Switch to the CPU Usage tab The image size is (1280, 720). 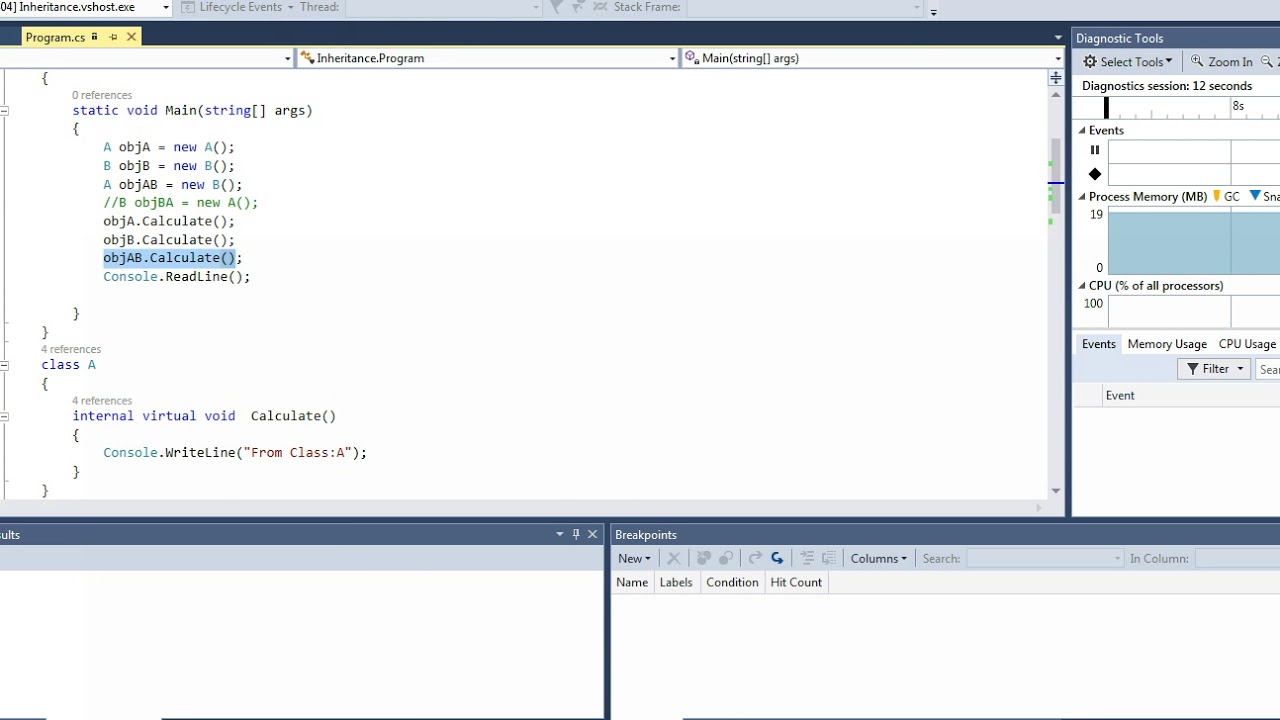pyautogui.click(x=1247, y=344)
